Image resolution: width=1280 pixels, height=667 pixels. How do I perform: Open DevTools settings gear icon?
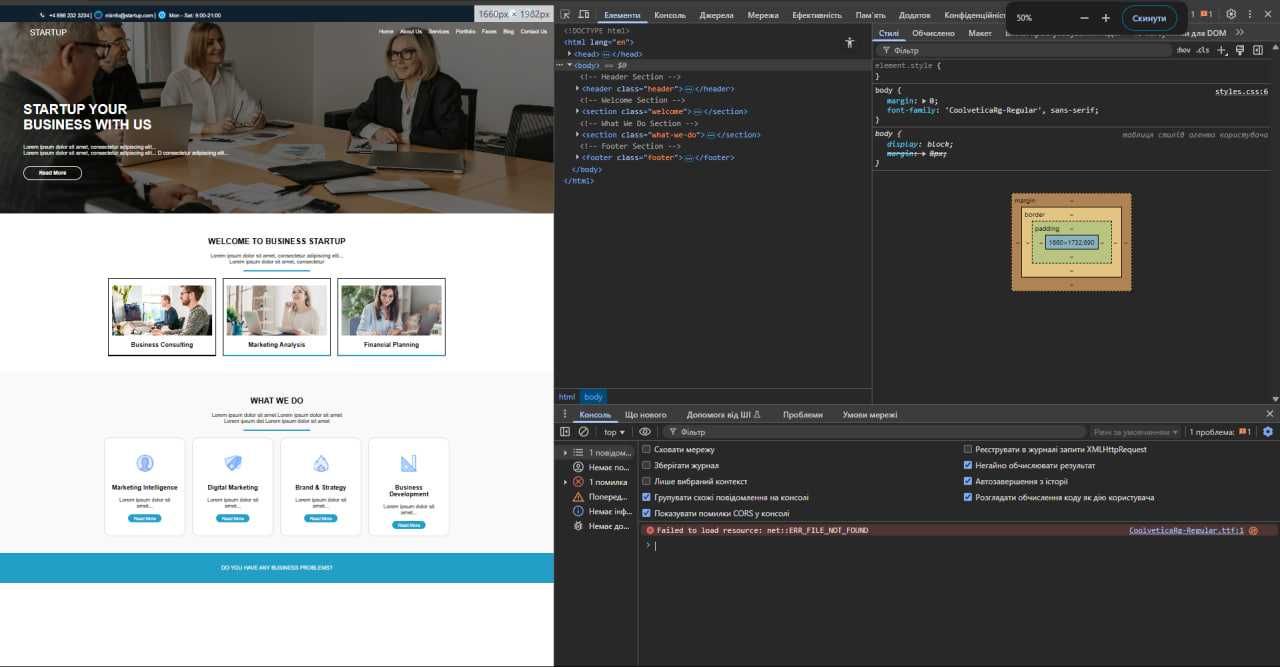(x=1231, y=15)
